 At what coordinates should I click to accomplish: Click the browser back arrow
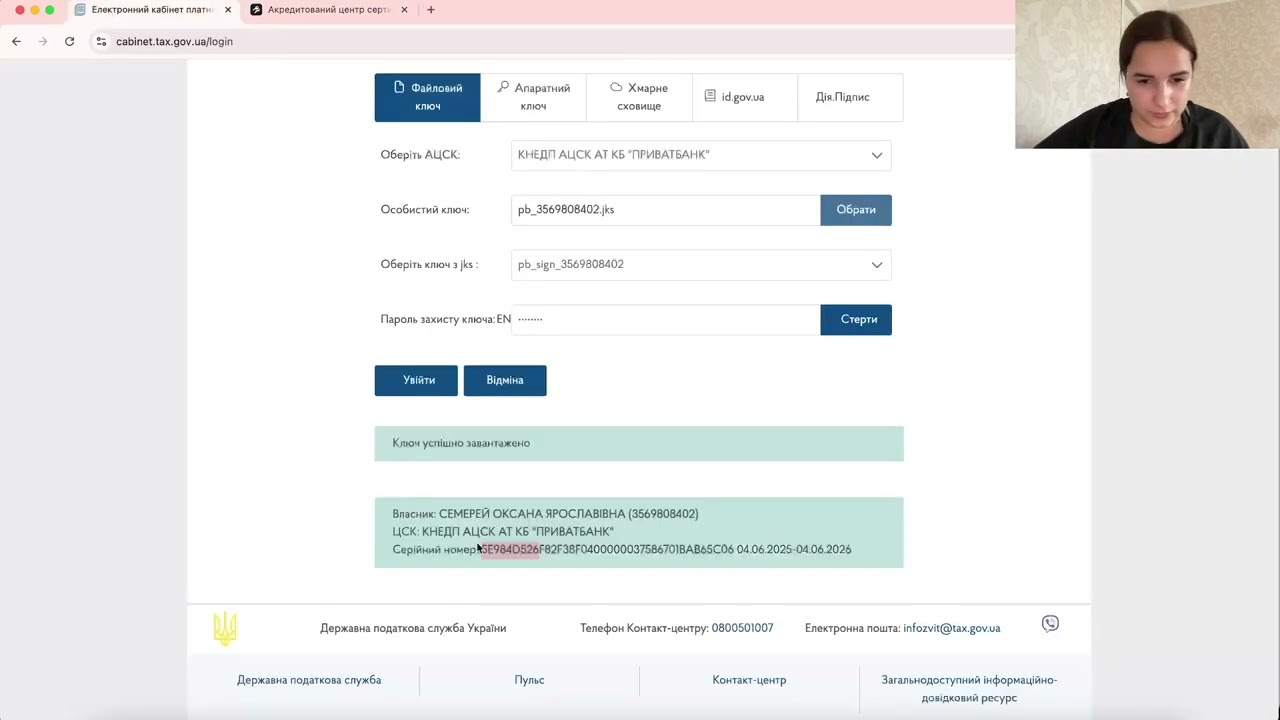click(16, 41)
